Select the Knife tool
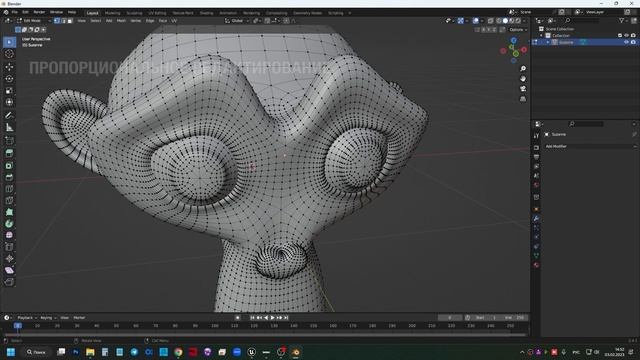This screenshot has height=360, width=640. pyautogui.click(x=9, y=200)
